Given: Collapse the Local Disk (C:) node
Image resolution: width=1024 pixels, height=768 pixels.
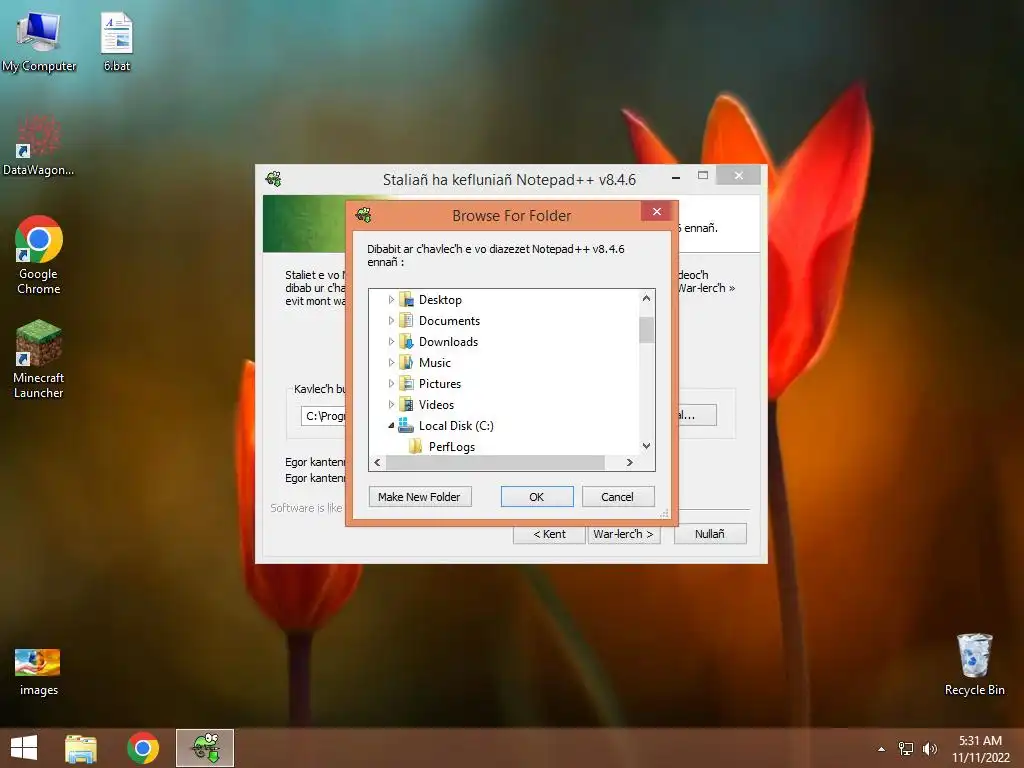Looking at the screenshot, I should [x=391, y=425].
